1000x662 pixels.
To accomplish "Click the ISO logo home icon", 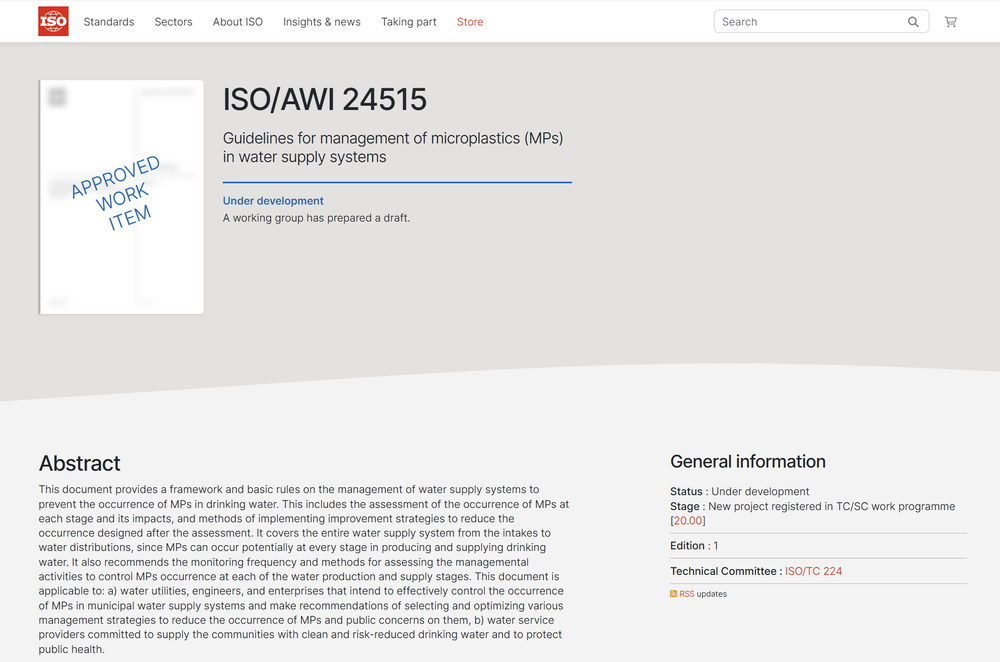I will 53,21.
